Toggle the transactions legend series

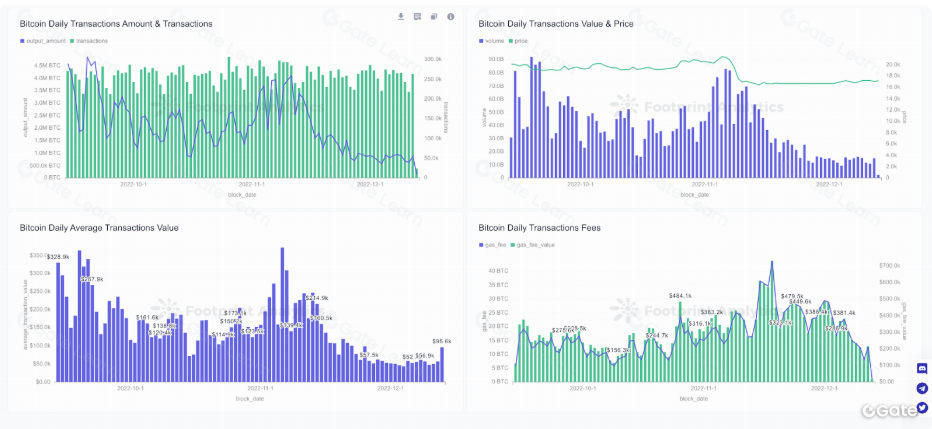click(x=91, y=40)
